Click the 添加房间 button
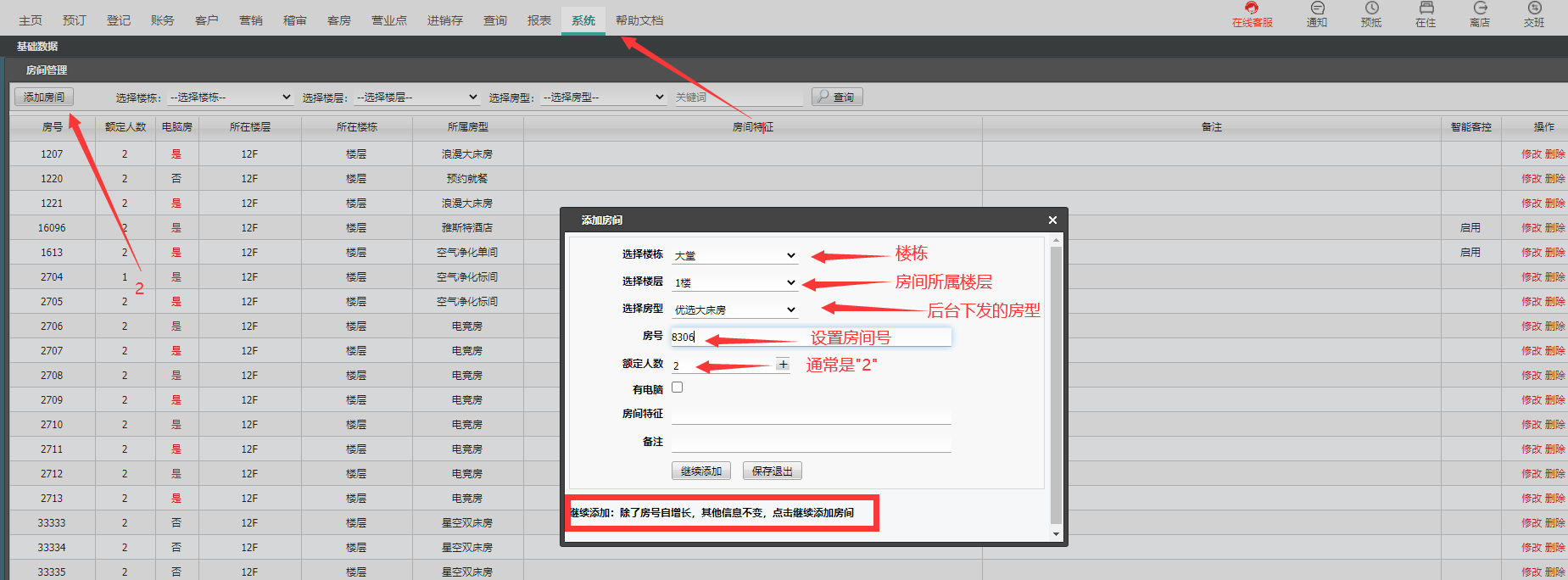1568x580 pixels. [44, 97]
